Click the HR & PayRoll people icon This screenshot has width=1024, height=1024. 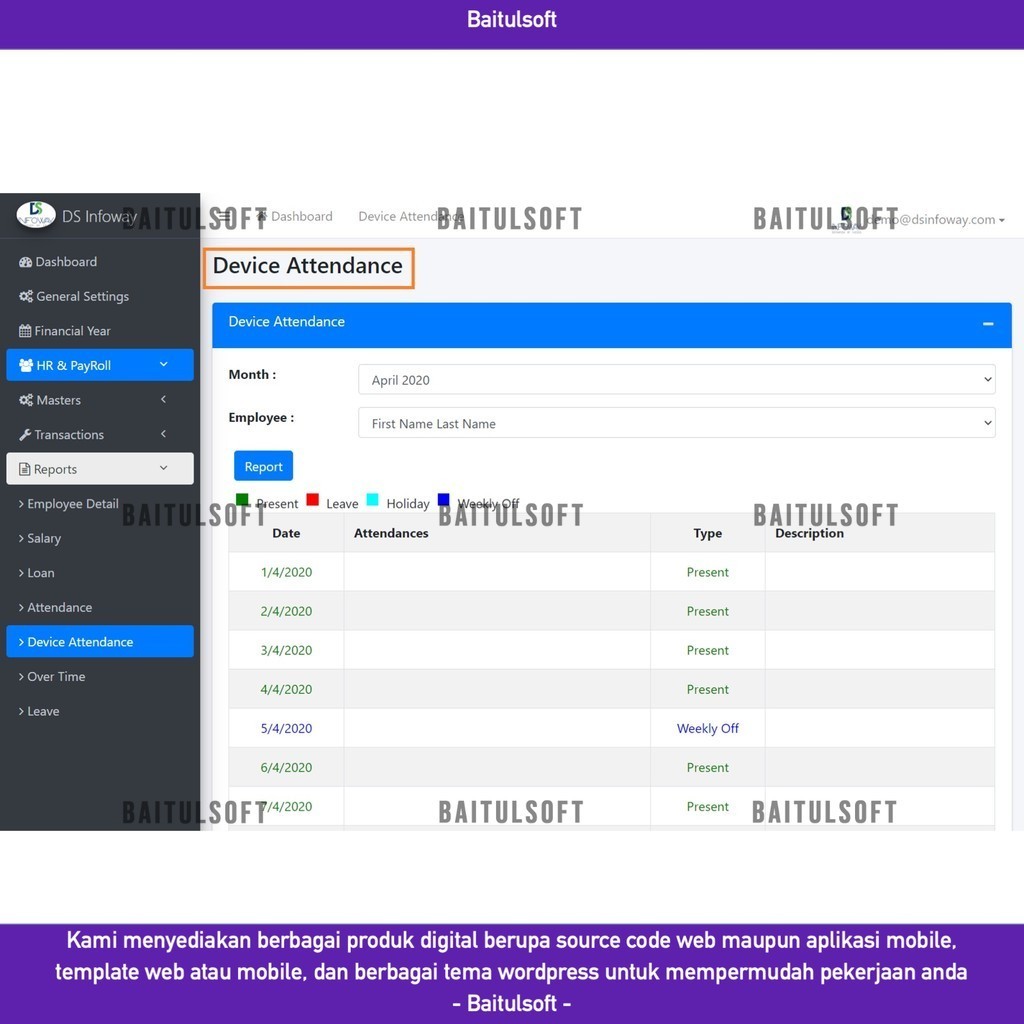coord(26,366)
